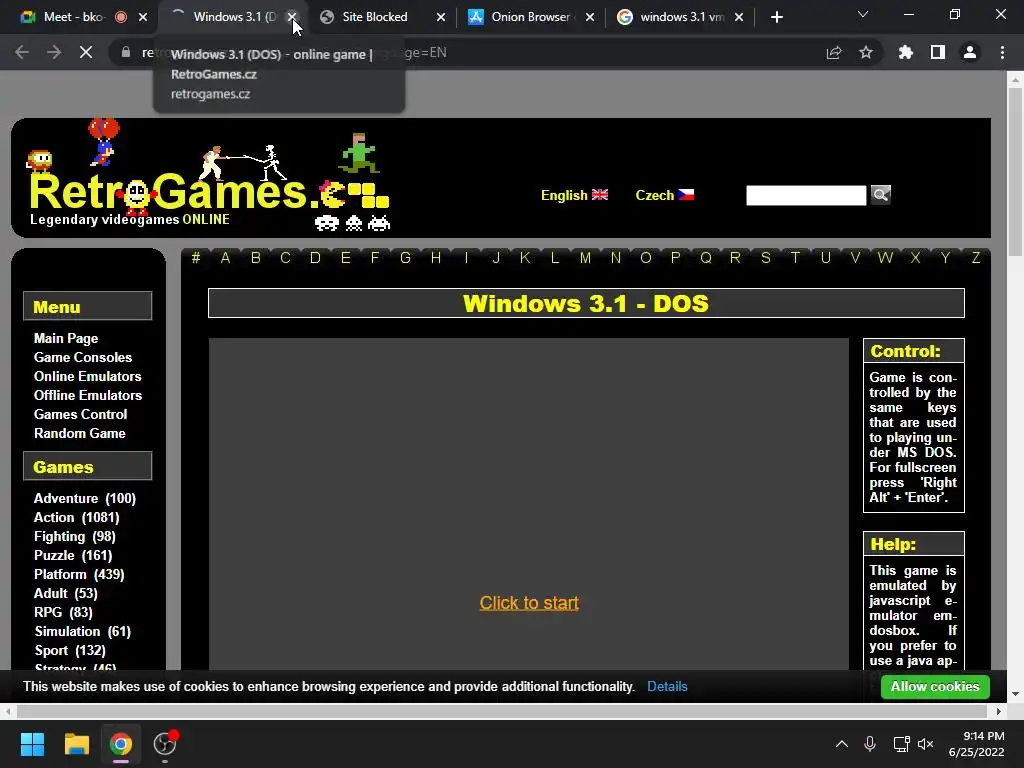Click the Chrome taskbar icon

pos(120,744)
